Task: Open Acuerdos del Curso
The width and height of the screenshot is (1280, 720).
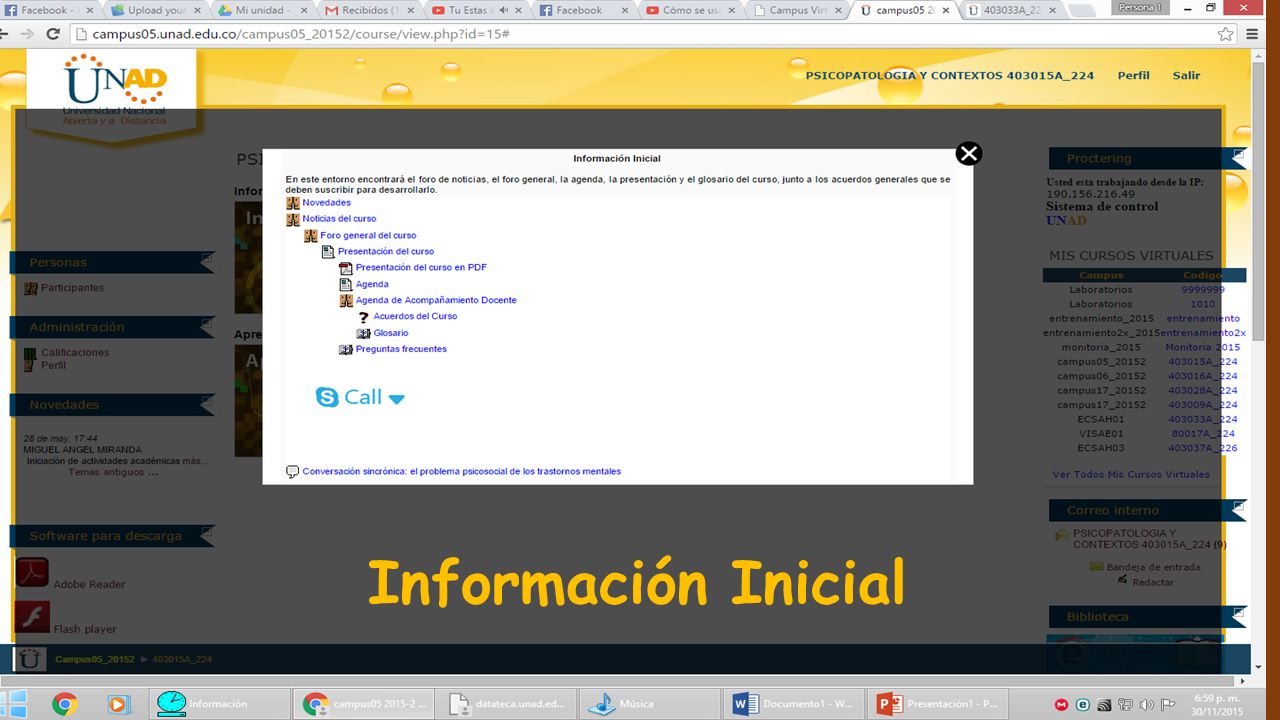Action: 415,317
